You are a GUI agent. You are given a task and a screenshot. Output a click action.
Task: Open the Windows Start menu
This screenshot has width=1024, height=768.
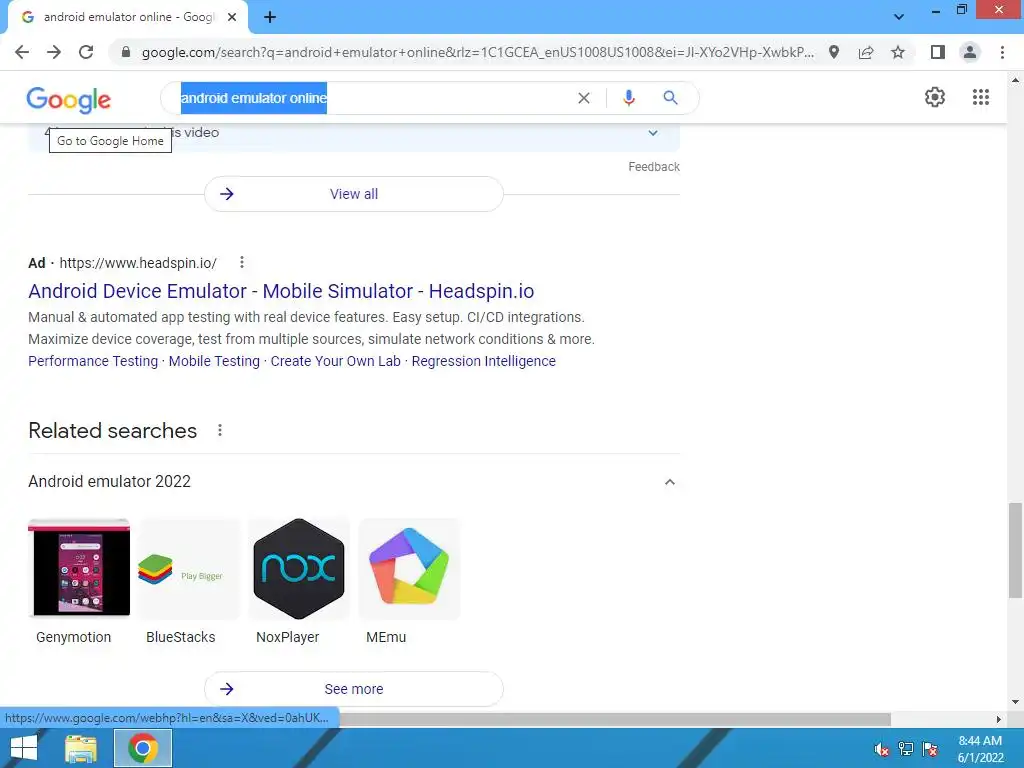tap(24, 748)
